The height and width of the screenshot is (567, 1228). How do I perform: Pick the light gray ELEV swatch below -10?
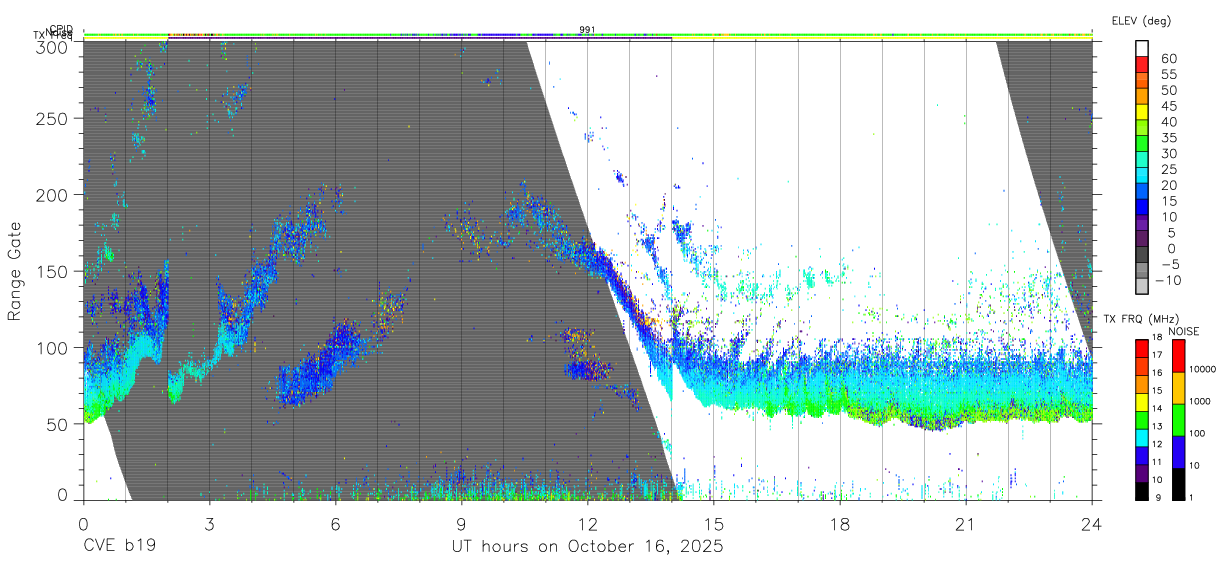[x=1141, y=284]
